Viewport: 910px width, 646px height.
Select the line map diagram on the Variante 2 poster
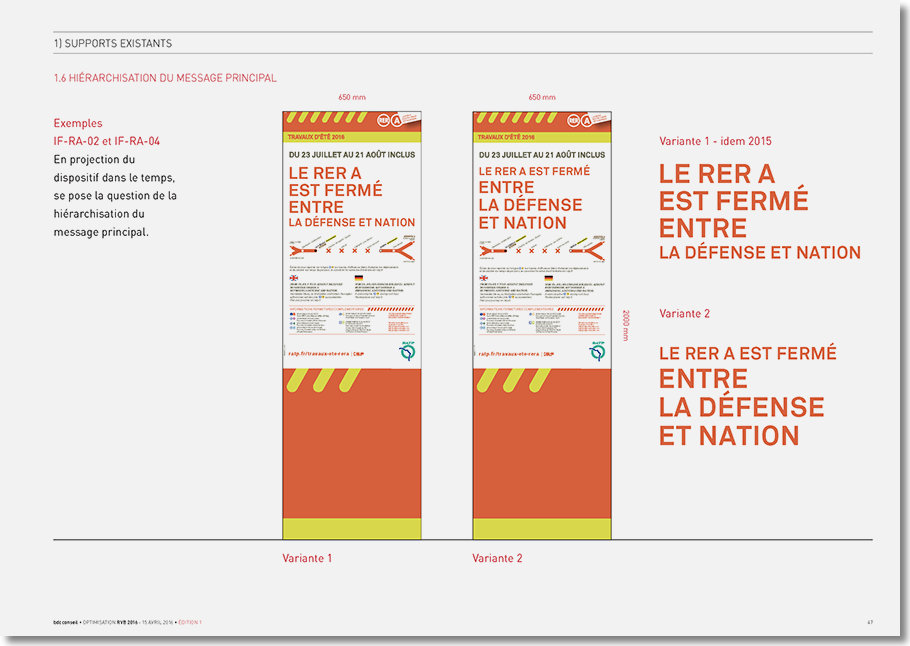542,249
